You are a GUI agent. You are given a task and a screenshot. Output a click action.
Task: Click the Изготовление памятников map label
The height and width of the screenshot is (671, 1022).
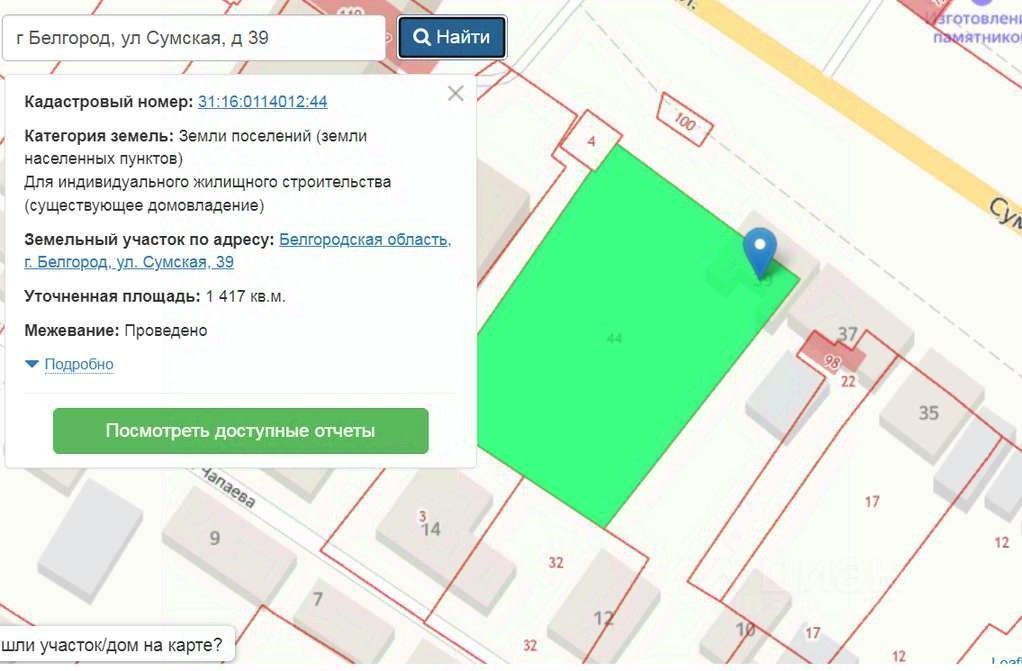[976, 28]
